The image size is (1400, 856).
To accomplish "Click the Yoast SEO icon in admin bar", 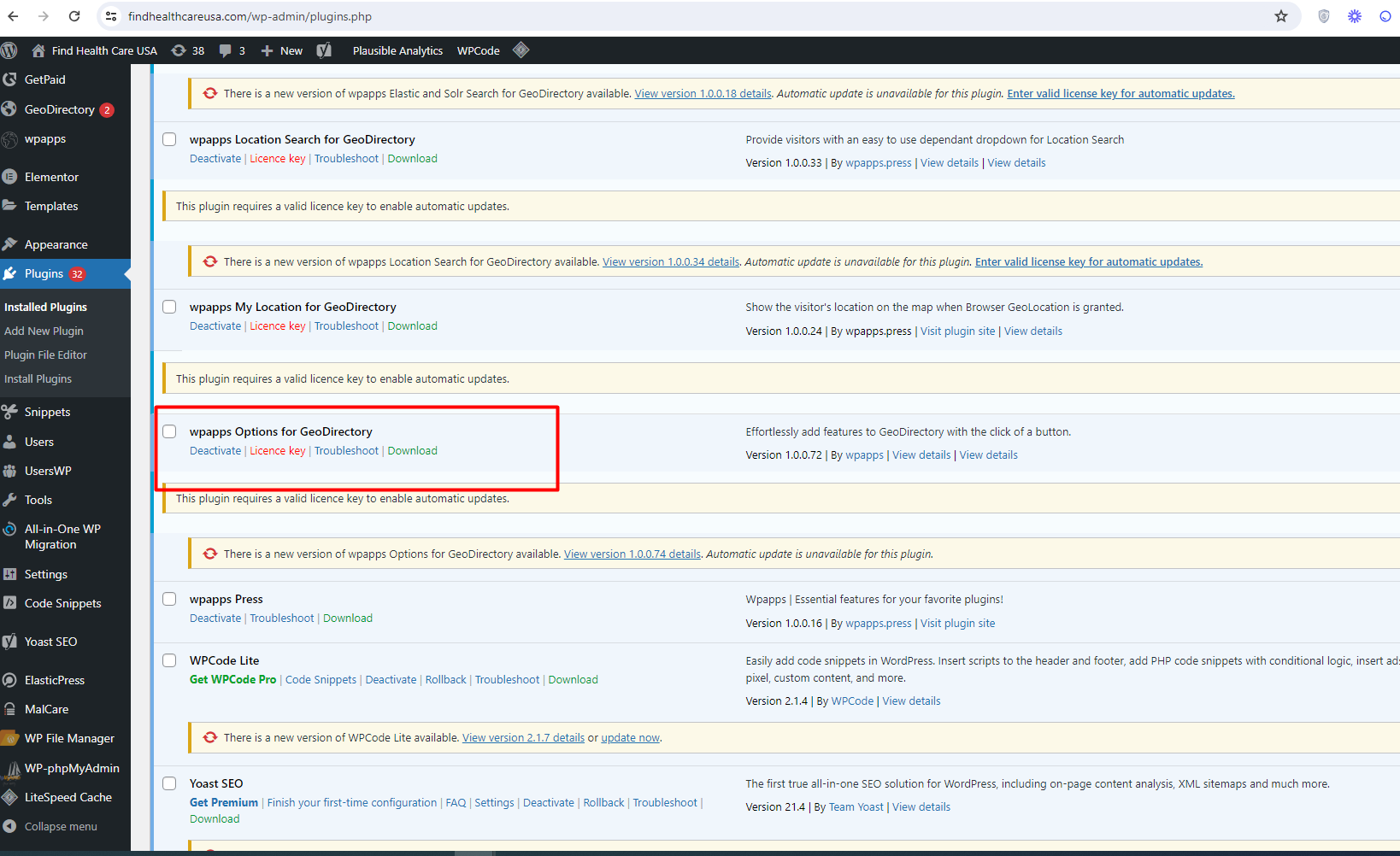I will [x=324, y=50].
